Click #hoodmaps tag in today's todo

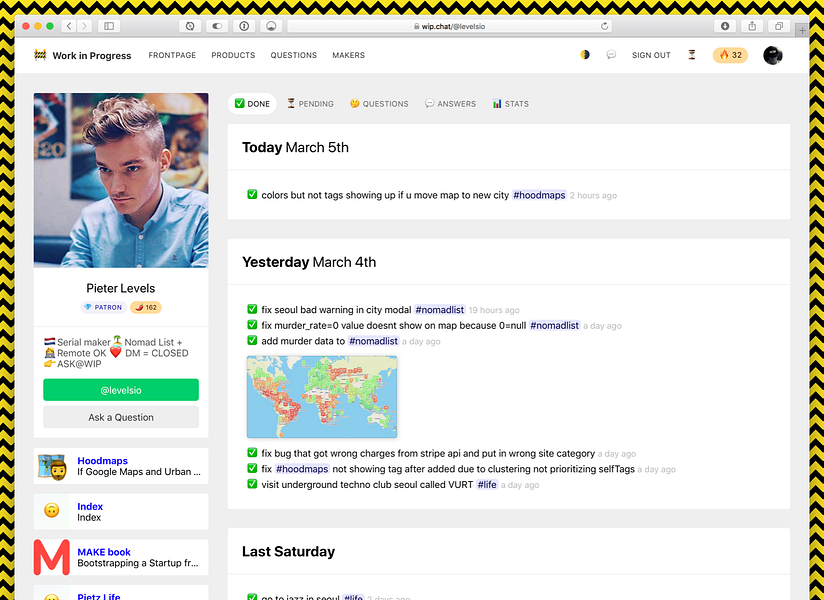(x=539, y=195)
